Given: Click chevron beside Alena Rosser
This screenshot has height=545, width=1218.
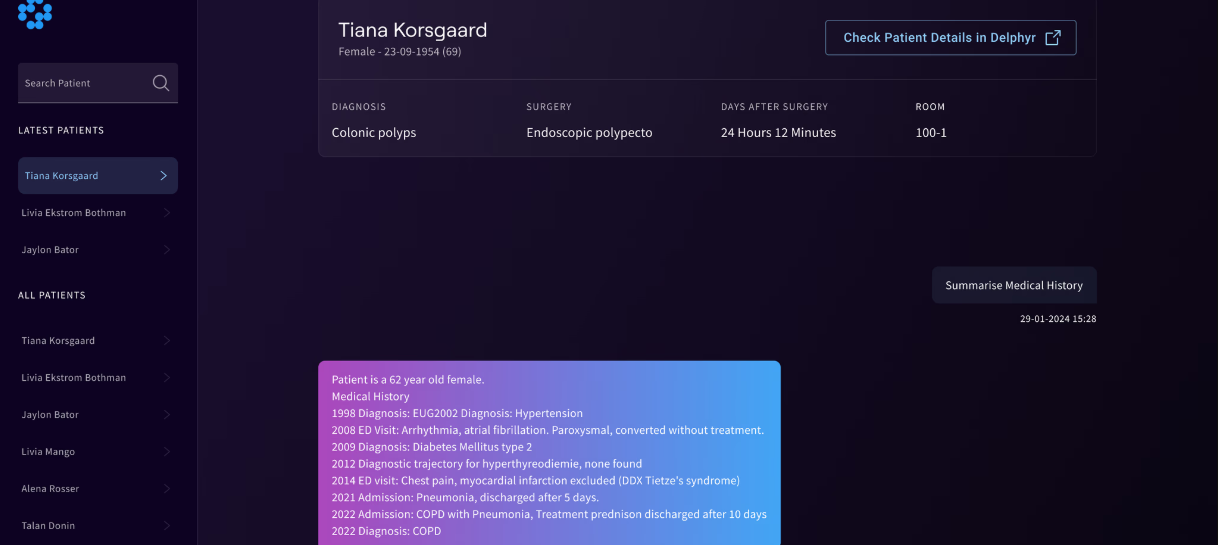Looking at the screenshot, I should 166,489.
